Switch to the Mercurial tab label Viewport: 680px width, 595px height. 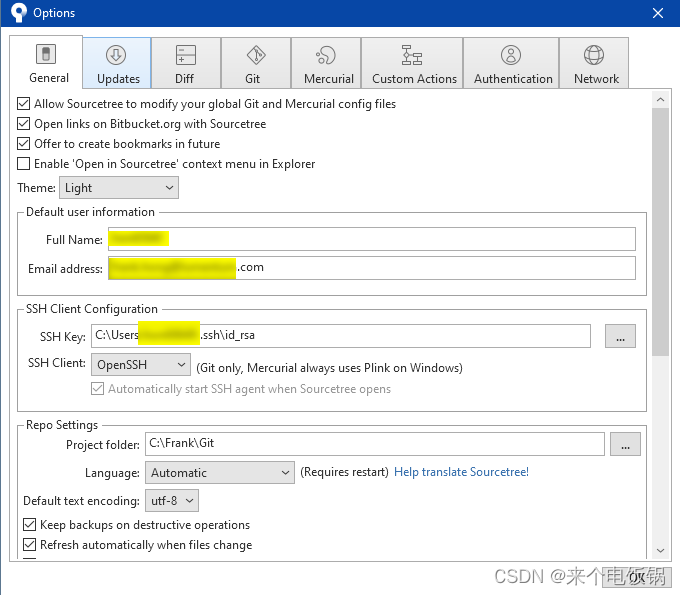point(329,79)
